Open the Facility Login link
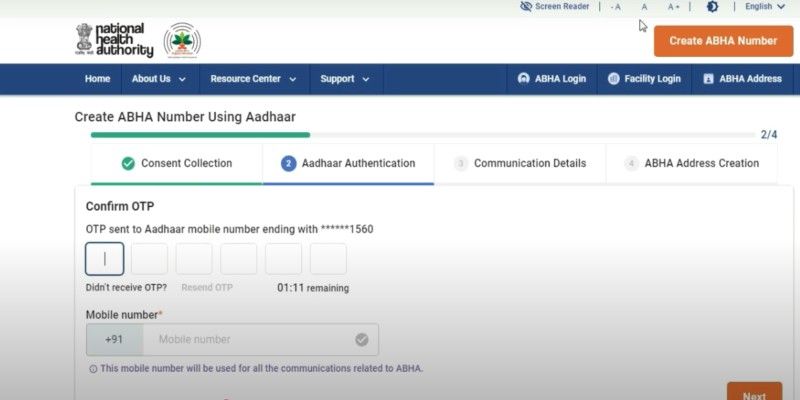 (x=644, y=79)
